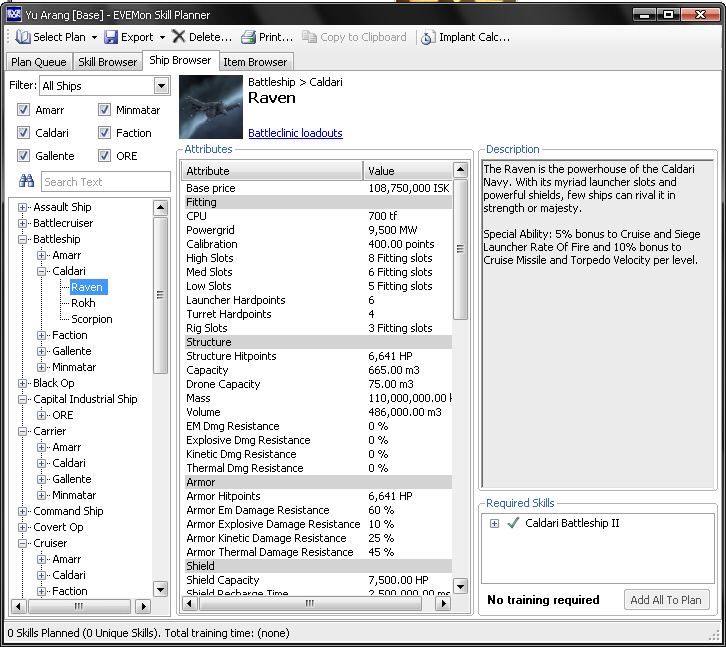Click the binoculars search icon
726x647 pixels.
(x=26, y=181)
